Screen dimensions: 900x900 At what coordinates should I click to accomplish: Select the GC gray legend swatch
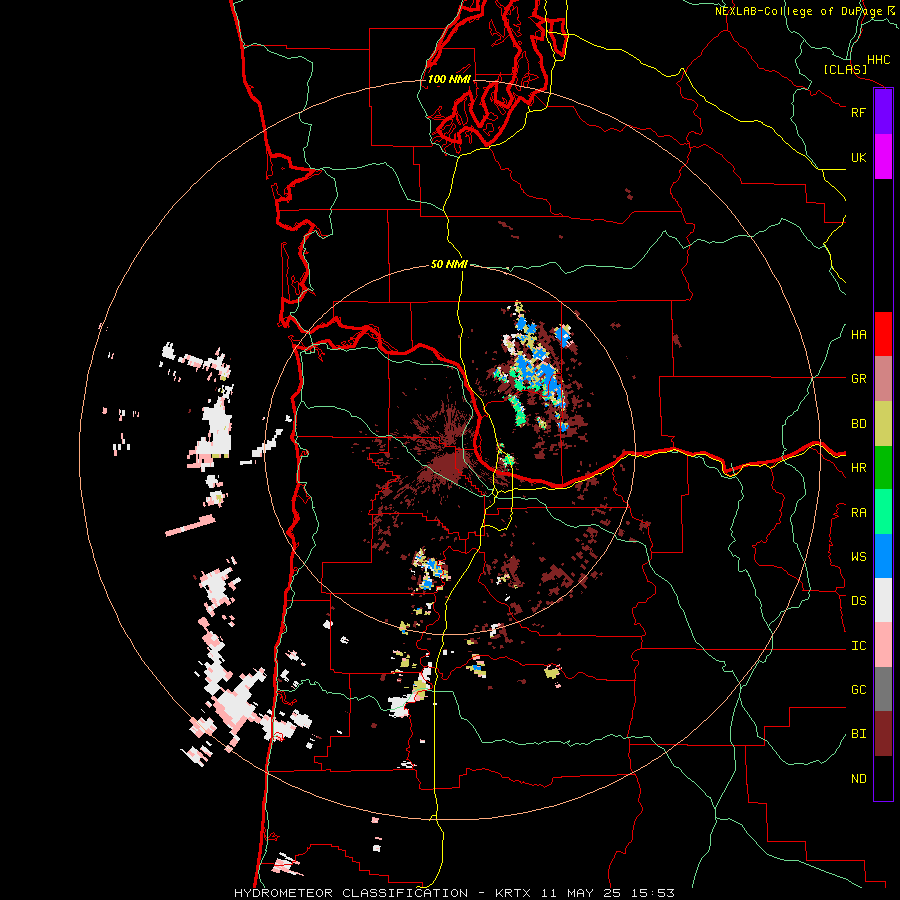click(x=883, y=689)
